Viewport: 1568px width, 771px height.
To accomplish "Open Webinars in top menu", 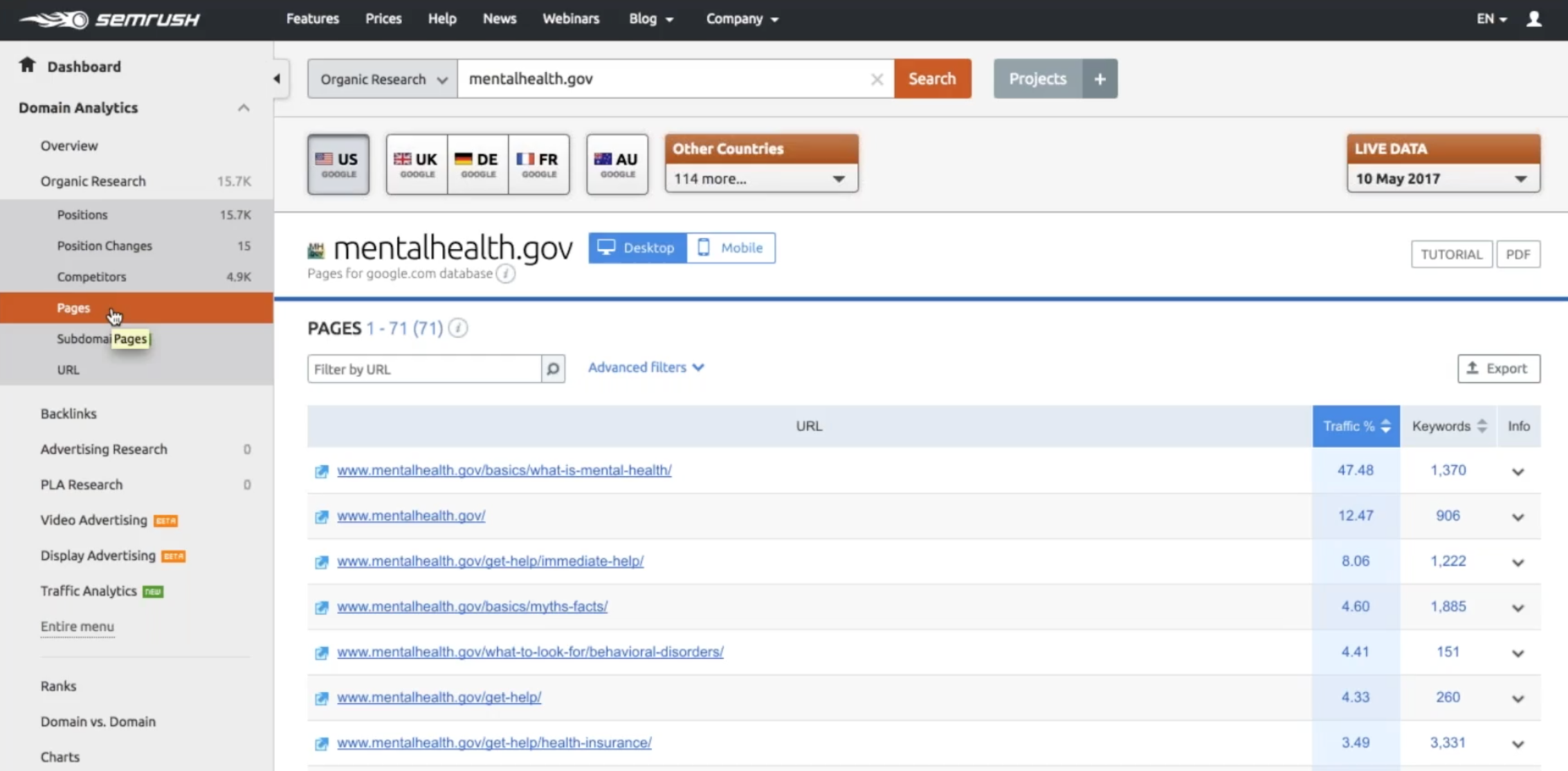I will (x=571, y=19).
